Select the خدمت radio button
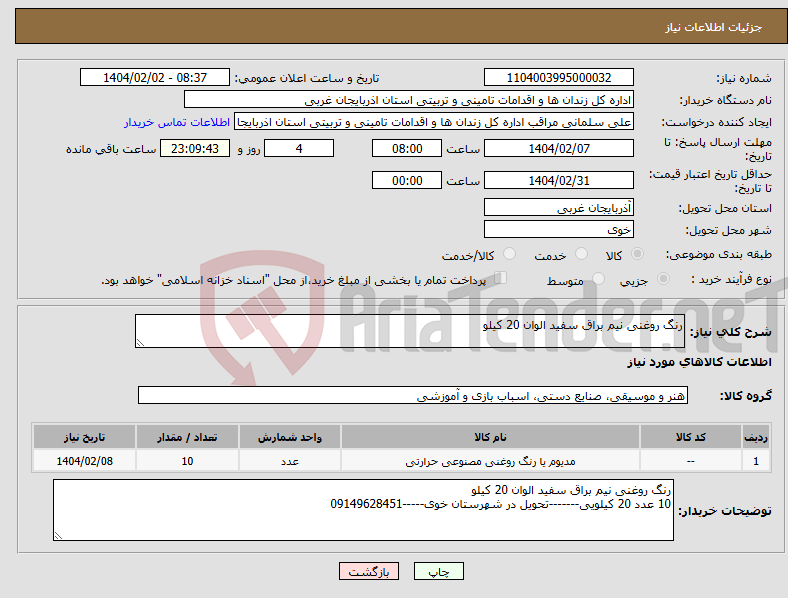 coord(581,254)
